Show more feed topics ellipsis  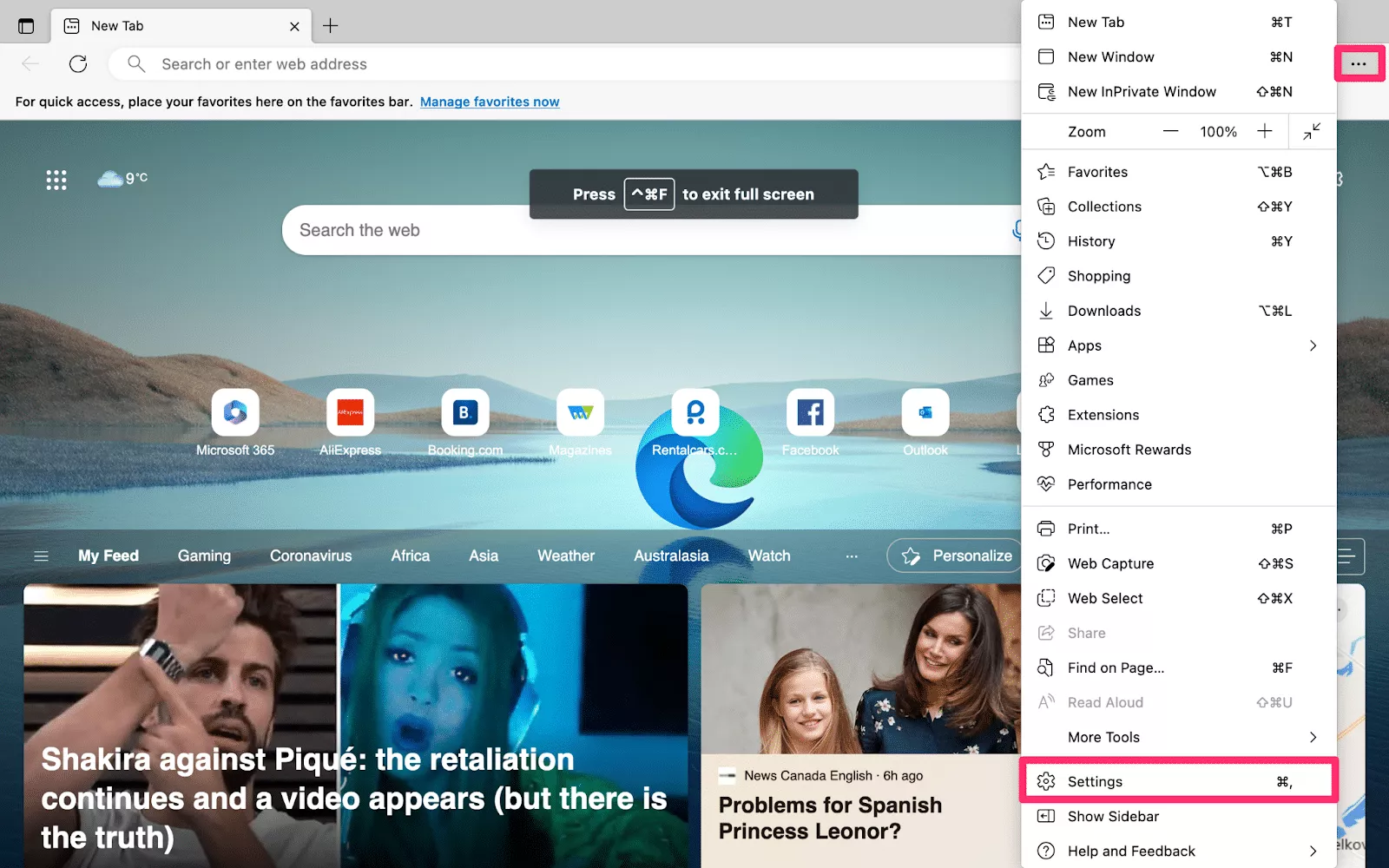pos(852,556)
